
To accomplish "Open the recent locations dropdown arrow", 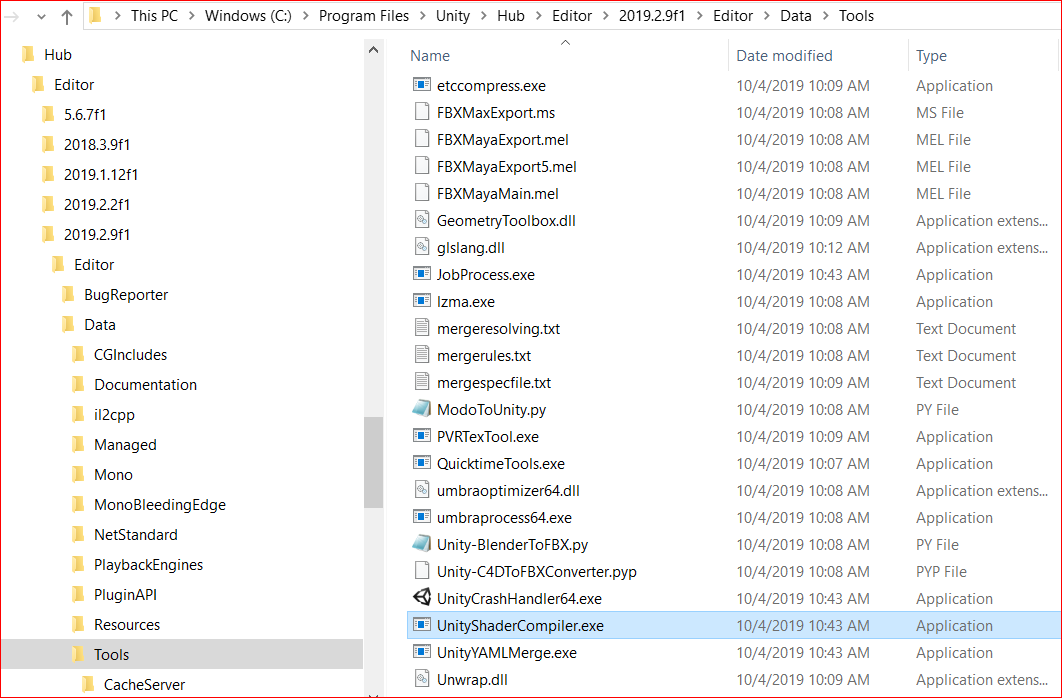I will coord(41,17).
